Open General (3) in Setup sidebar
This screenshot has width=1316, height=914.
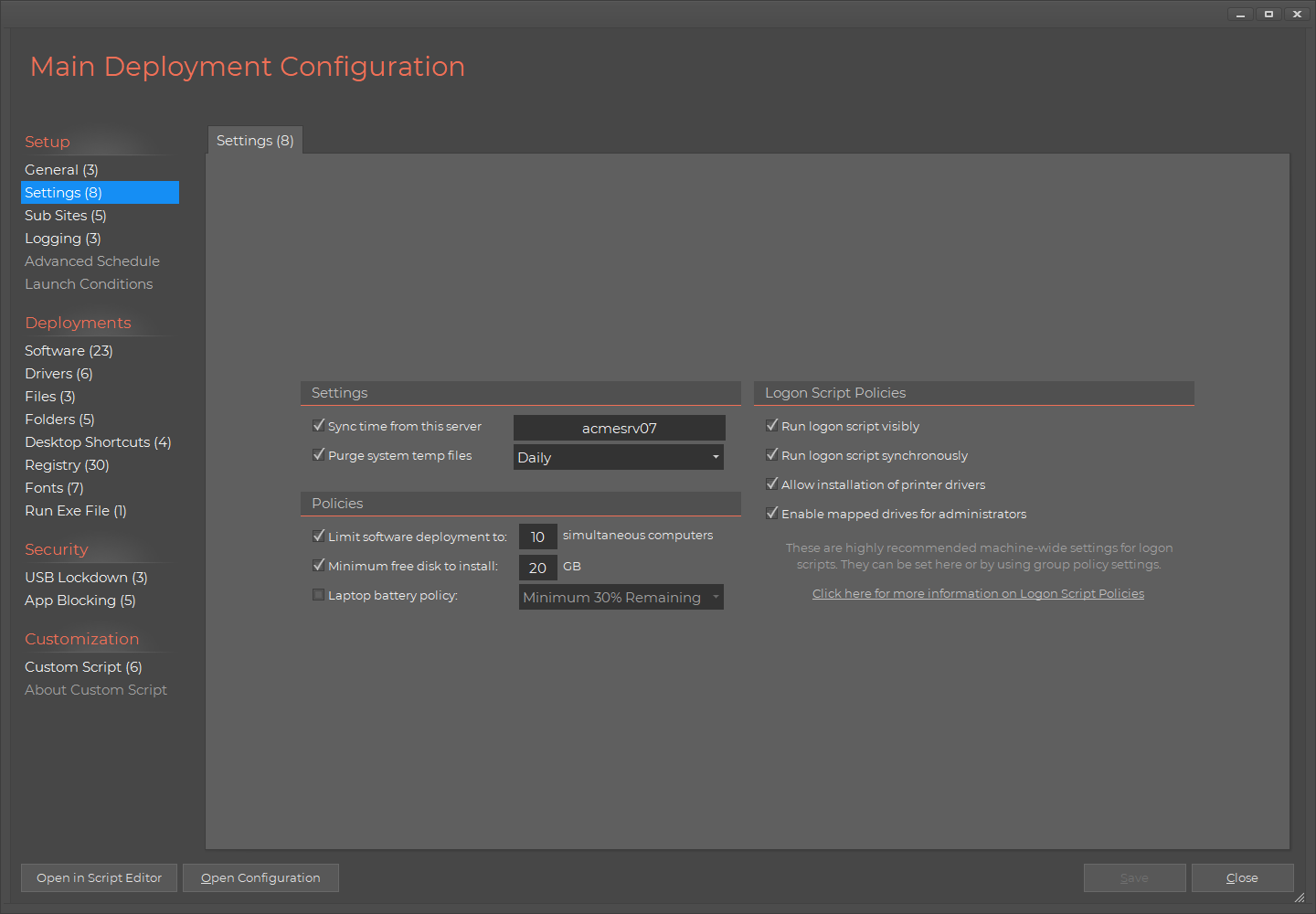click(x=61, y=170)
